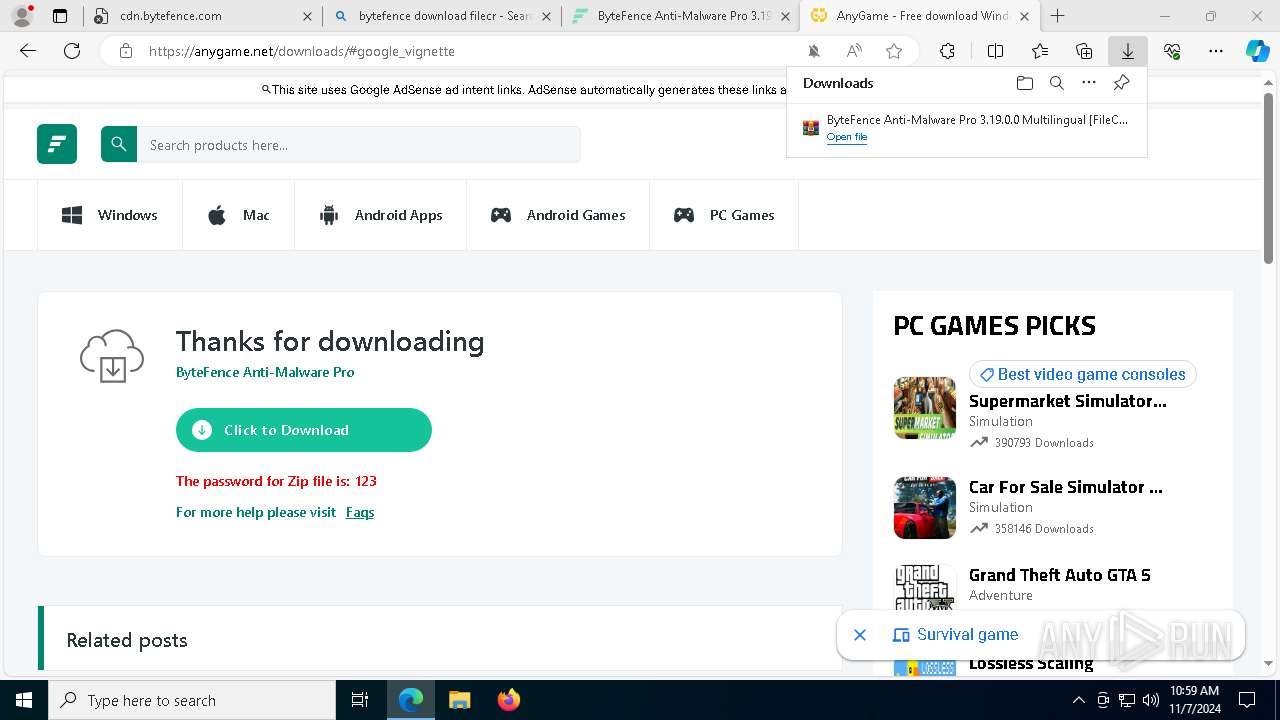Open the PC Games category
The image size is (1280, 720).
(x=724, y=215)
